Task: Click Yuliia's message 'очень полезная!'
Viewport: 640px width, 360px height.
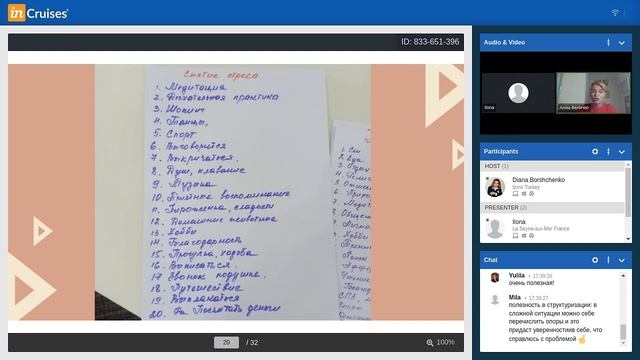Action: point(531,283)
